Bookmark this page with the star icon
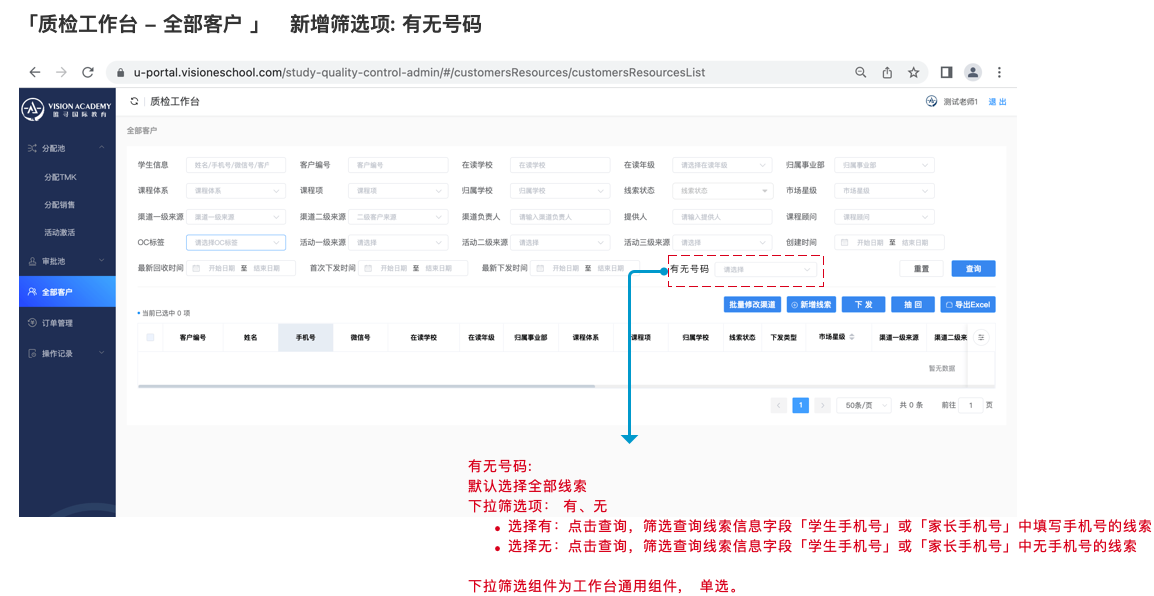Viewport: 1154px width, 596px height. pyautogui.click(x=913, y=73)
